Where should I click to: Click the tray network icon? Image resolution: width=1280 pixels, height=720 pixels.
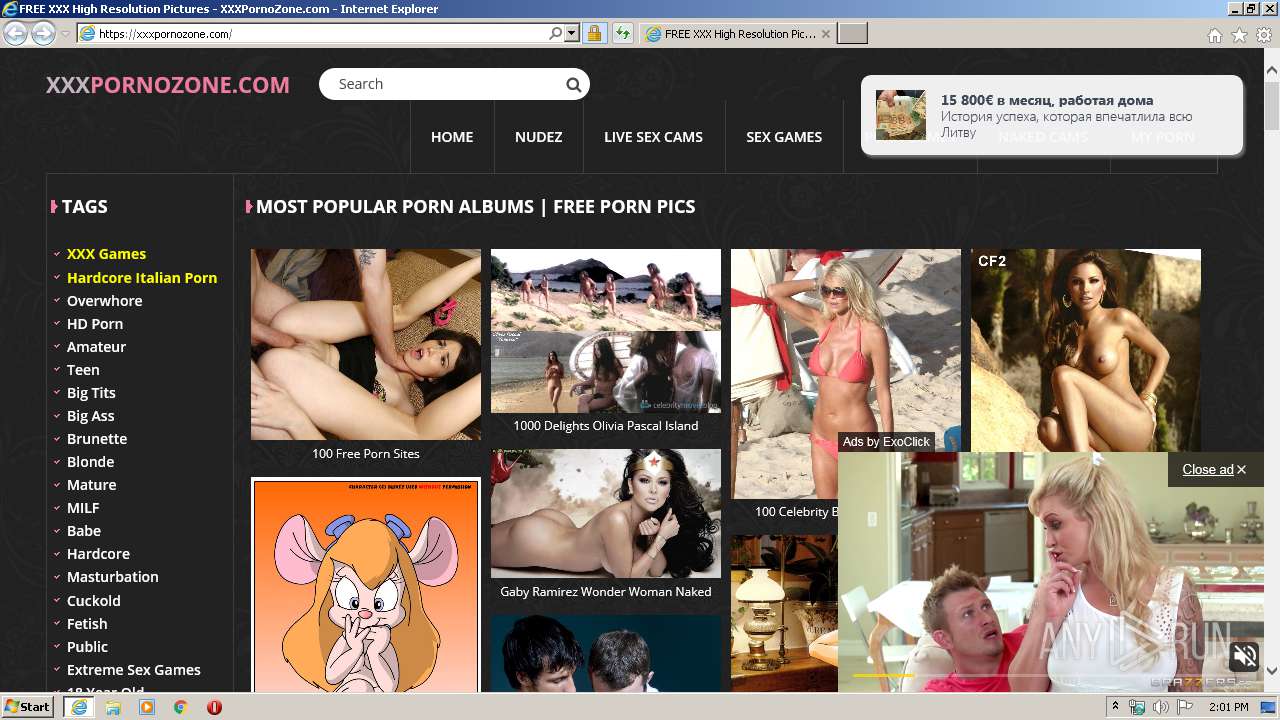(x=1137, y=707)
